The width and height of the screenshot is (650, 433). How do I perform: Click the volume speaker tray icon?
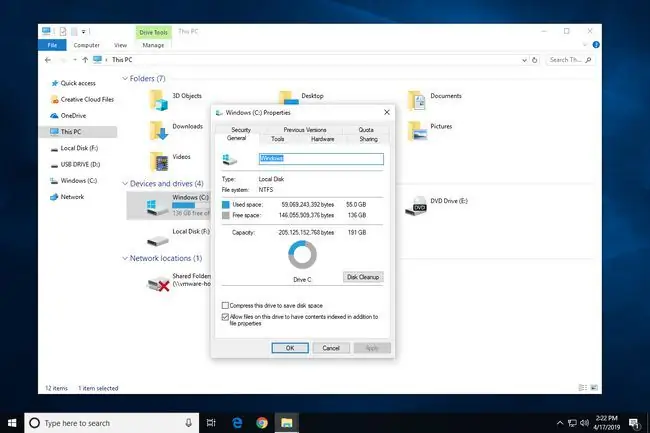585,423
